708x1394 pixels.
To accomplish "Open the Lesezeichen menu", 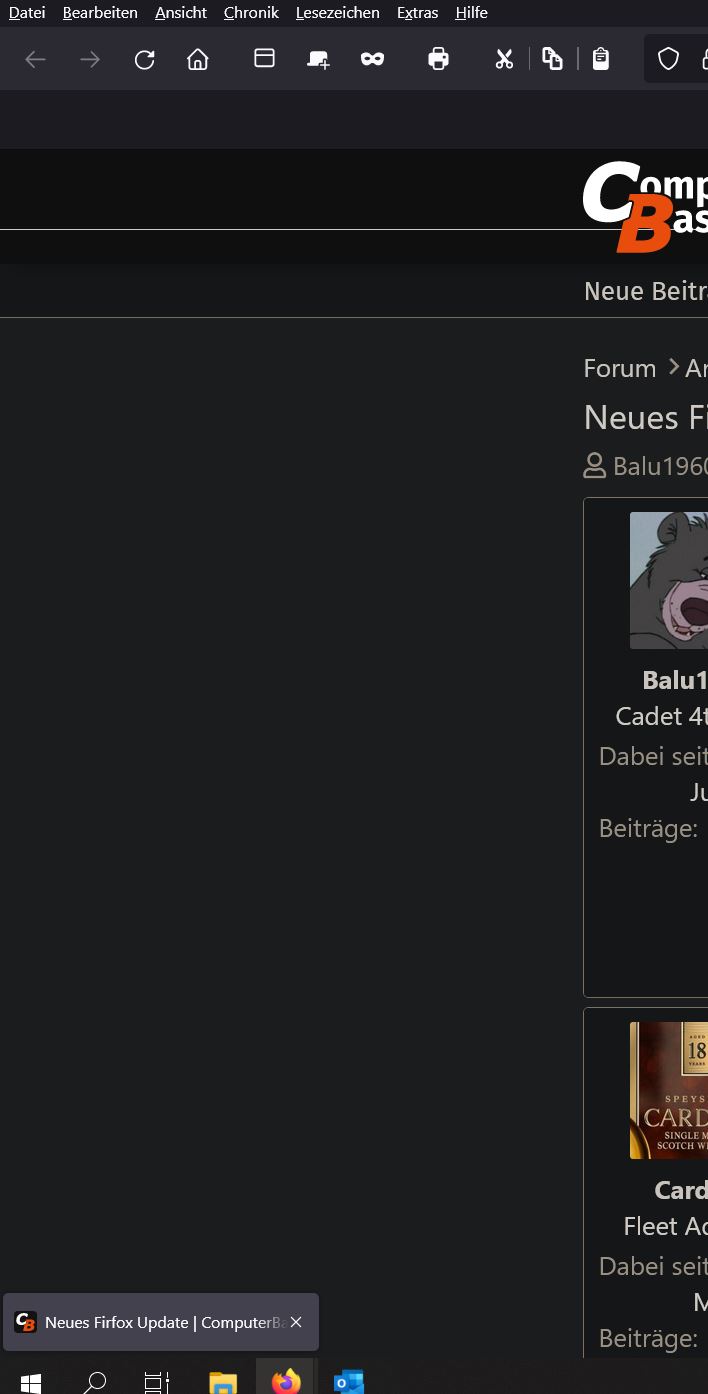I will (337, 12).
